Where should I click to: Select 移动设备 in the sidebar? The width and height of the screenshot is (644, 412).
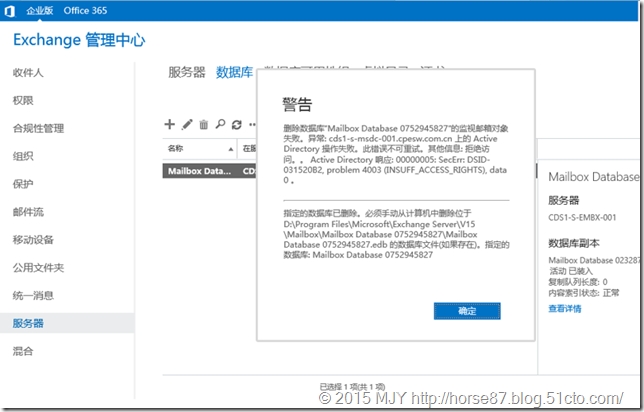(33, 240)
